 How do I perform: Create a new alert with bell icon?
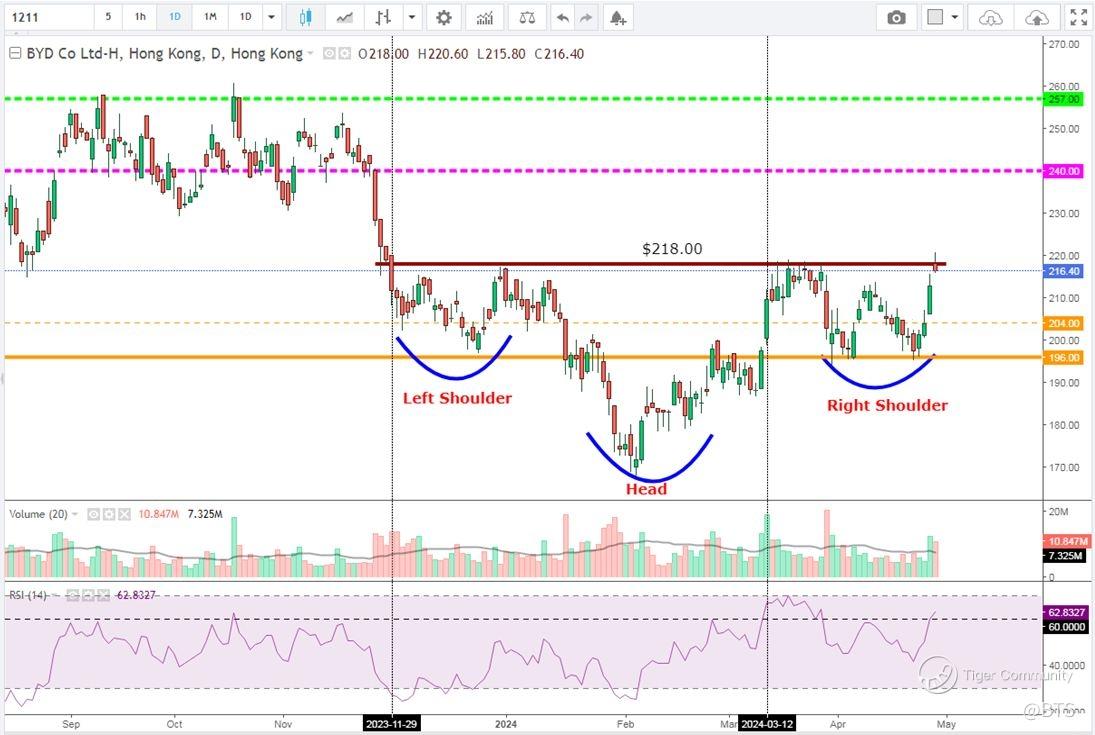tap(617, 17)
